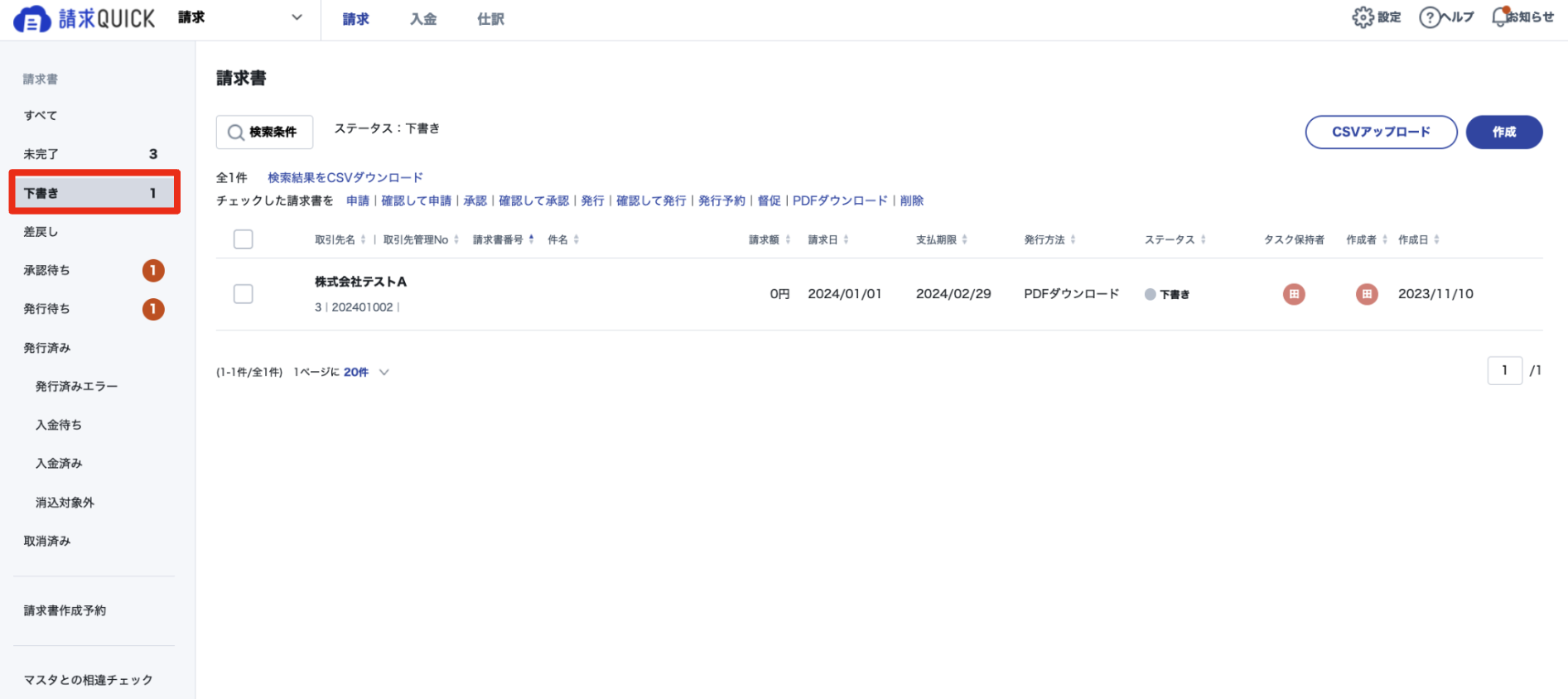This screenshot has height=699, width=1568.
Task: Open the 株式会社テストA invoice row
Action: click(x=879, y=294)
